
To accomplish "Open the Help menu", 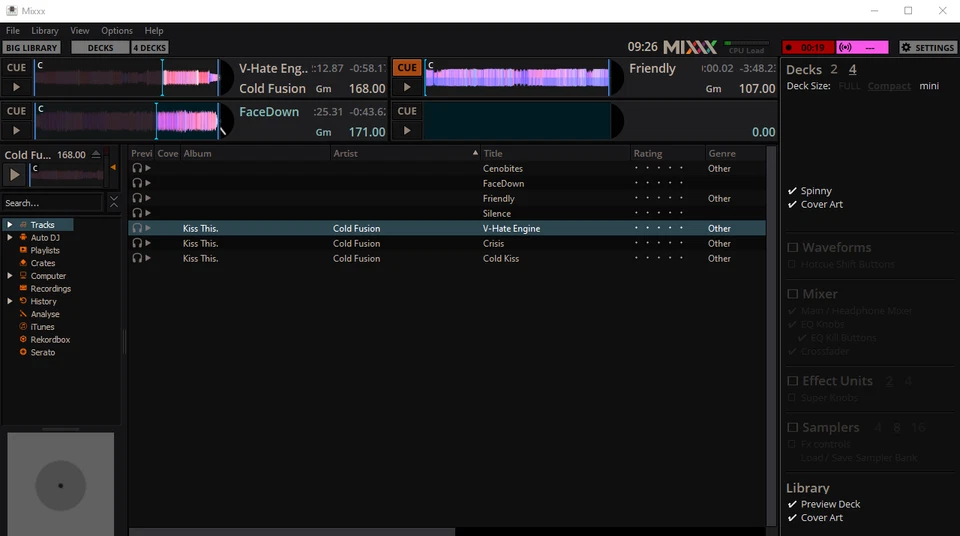I will click(154, 31).
